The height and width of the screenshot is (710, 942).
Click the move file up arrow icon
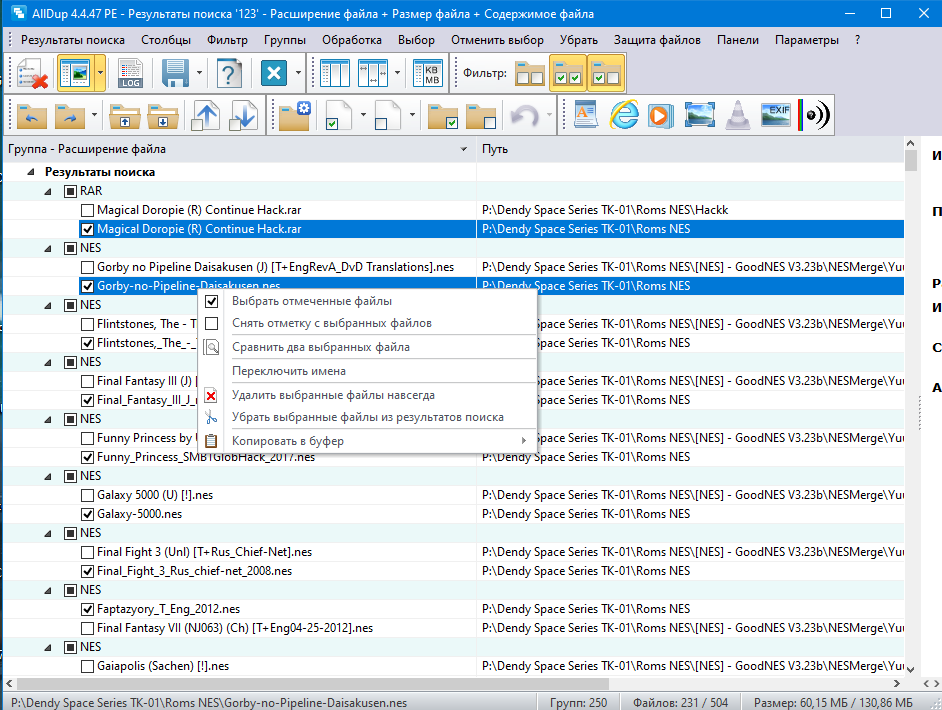coord(205,115)
